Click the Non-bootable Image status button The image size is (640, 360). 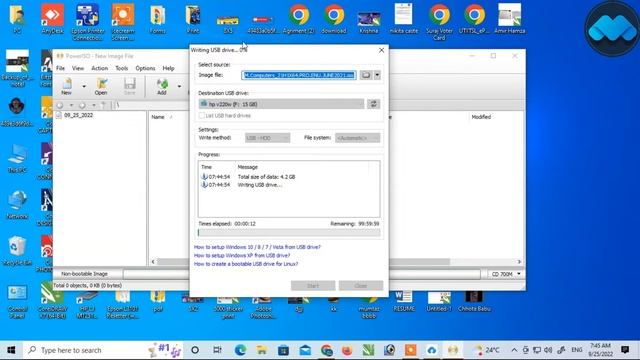pos(84,274)
